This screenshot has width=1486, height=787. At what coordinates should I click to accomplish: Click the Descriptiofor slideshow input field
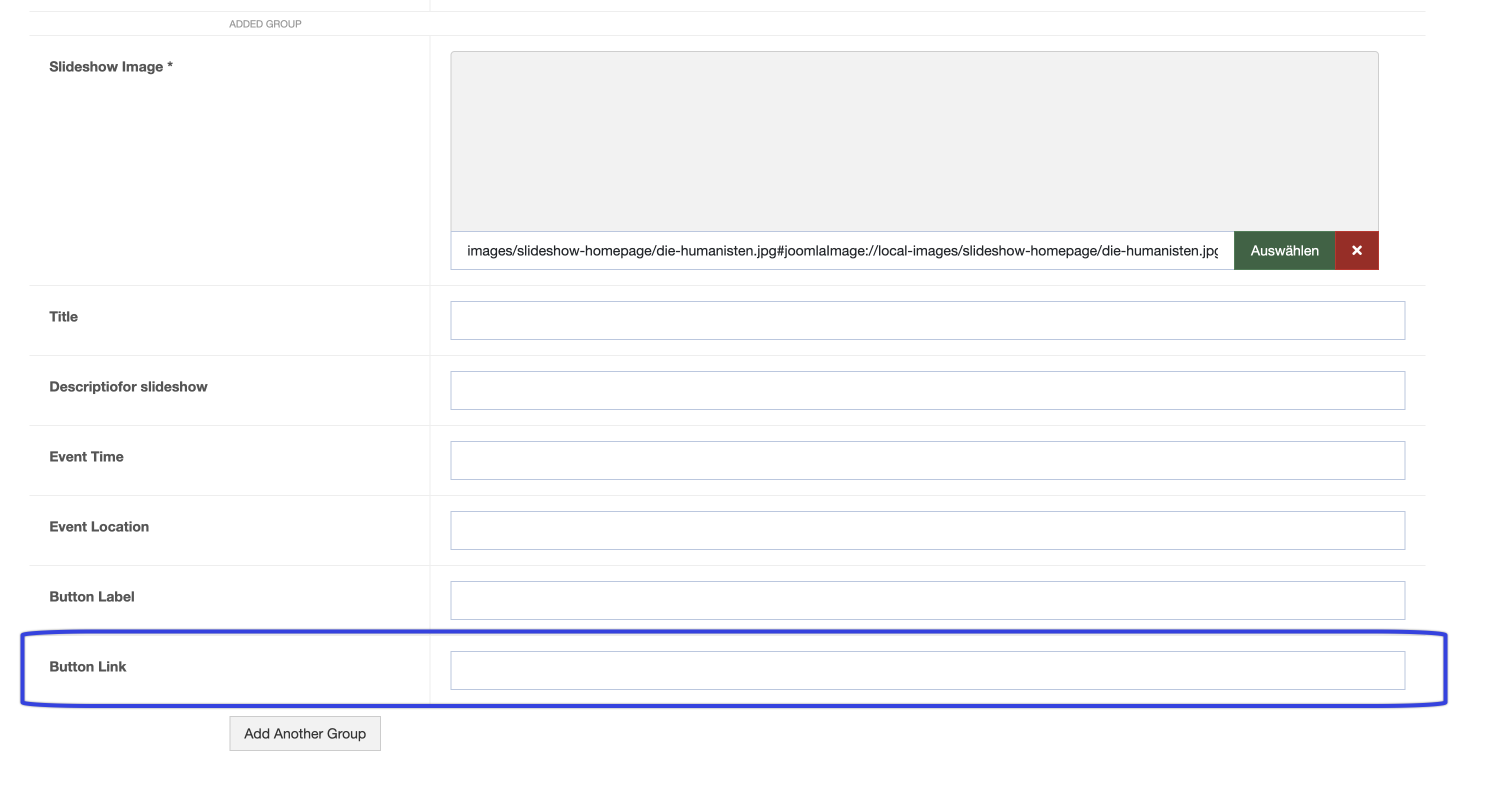pos(927,390)
